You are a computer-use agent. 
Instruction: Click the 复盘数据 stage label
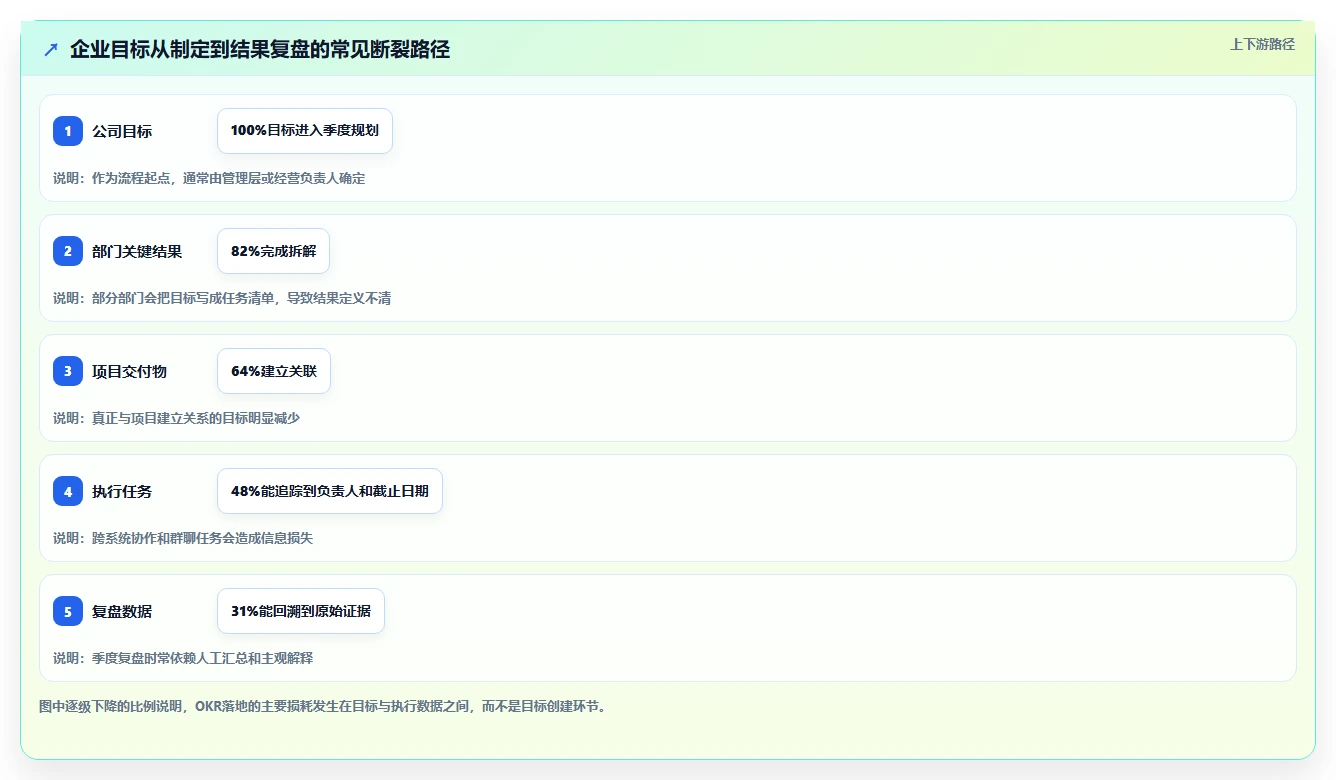tap(122, 611)
